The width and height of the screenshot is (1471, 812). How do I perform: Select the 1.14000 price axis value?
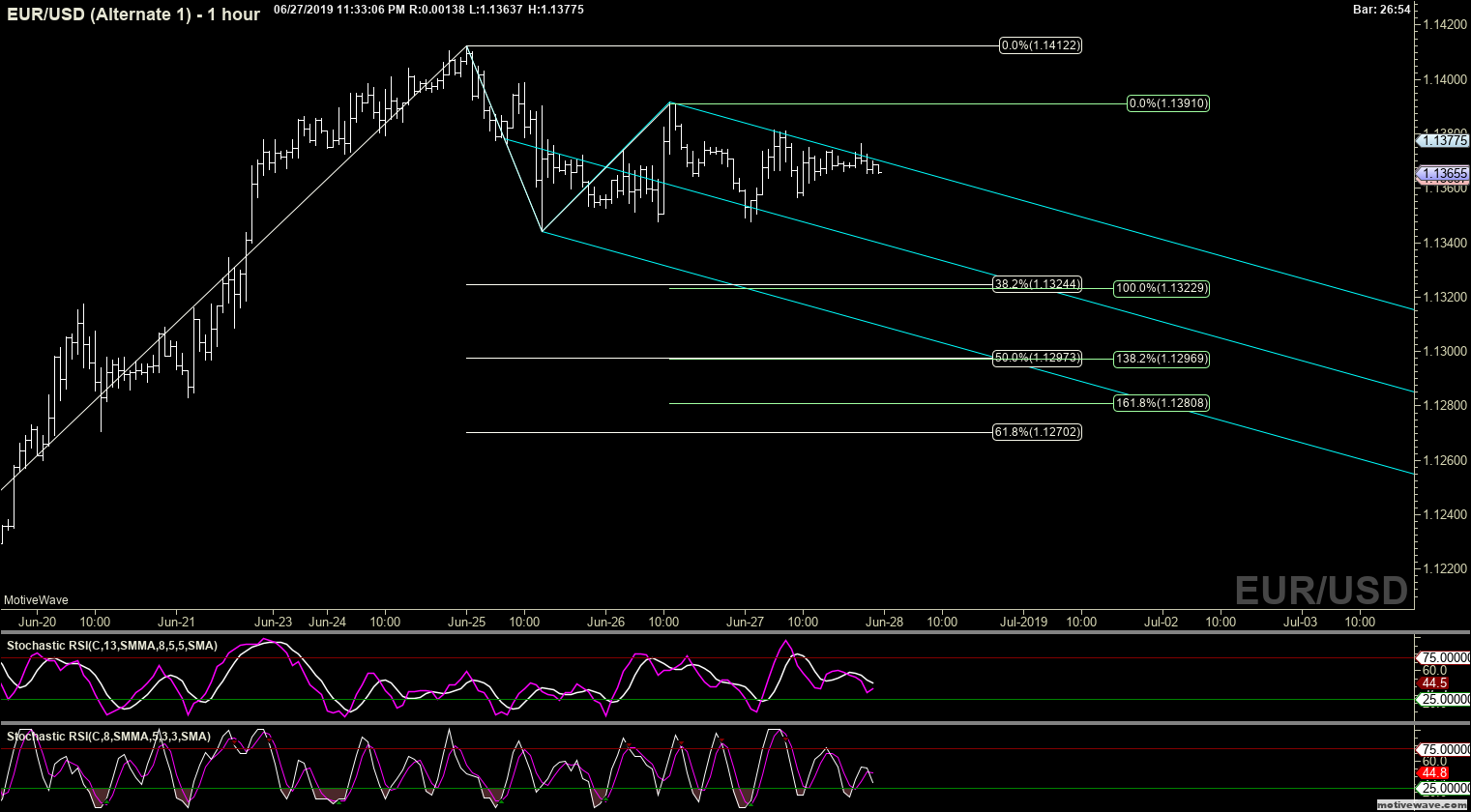coord(1446,79)
